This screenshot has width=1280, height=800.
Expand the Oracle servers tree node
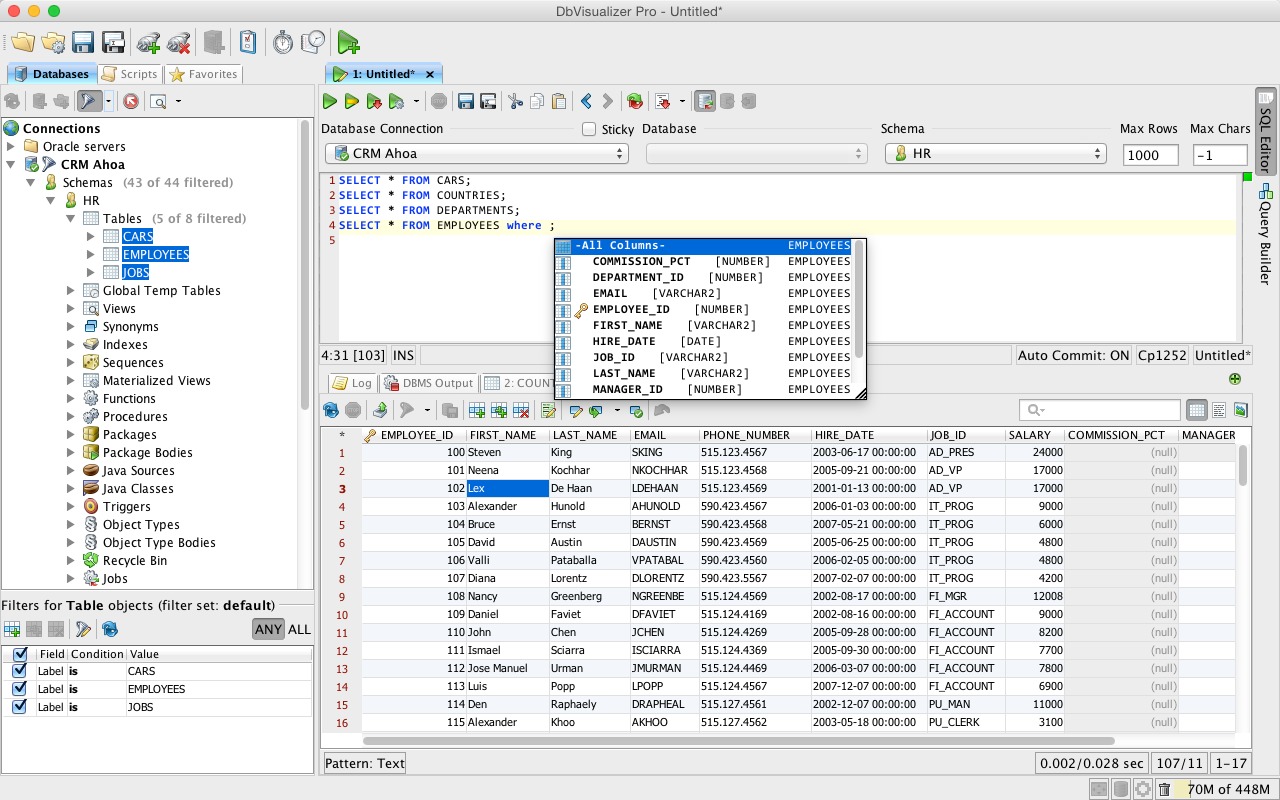pos(11,146)
